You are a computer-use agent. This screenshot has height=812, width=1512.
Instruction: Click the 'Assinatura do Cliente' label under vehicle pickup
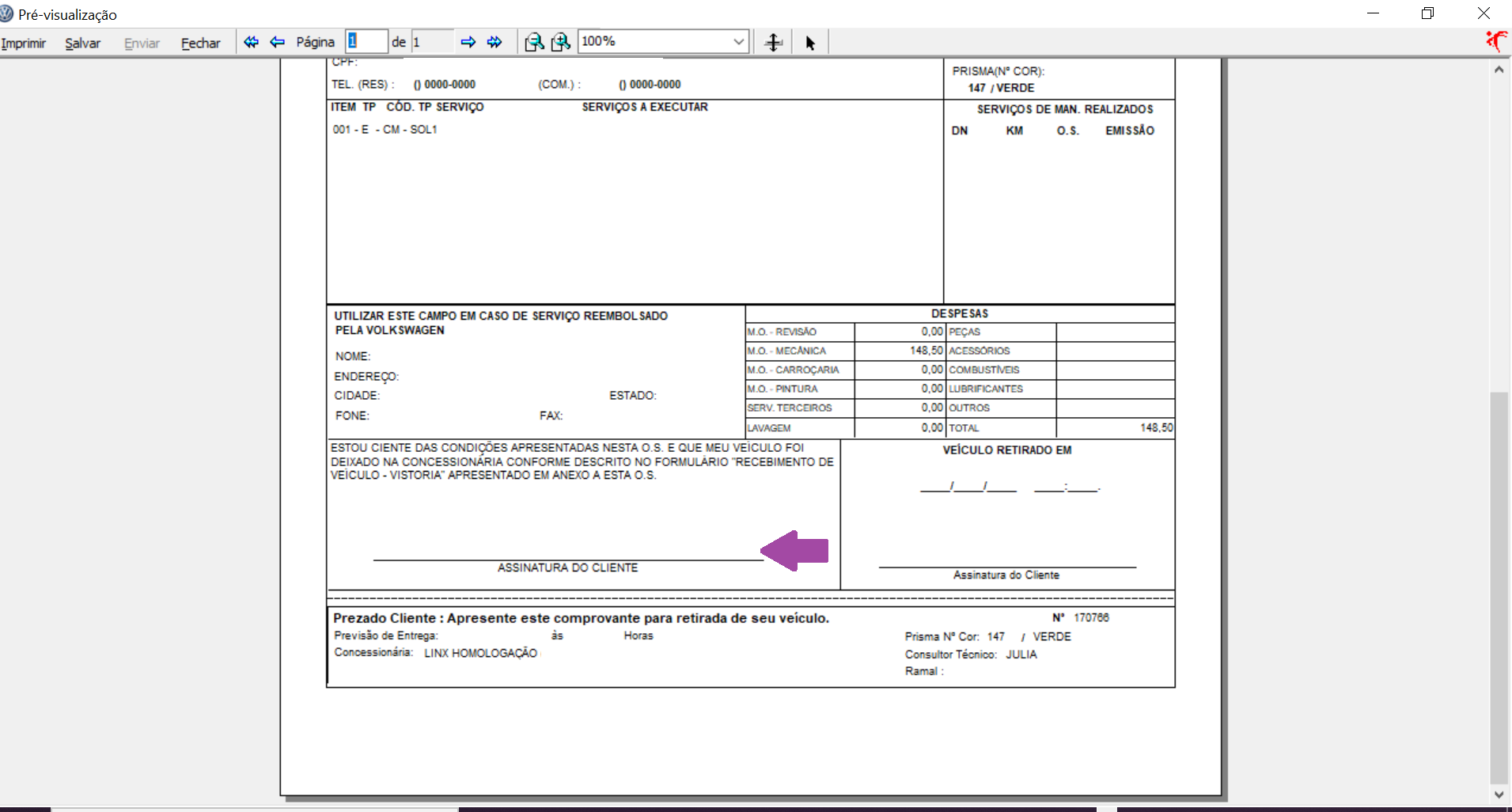(x=1006, y=575)
